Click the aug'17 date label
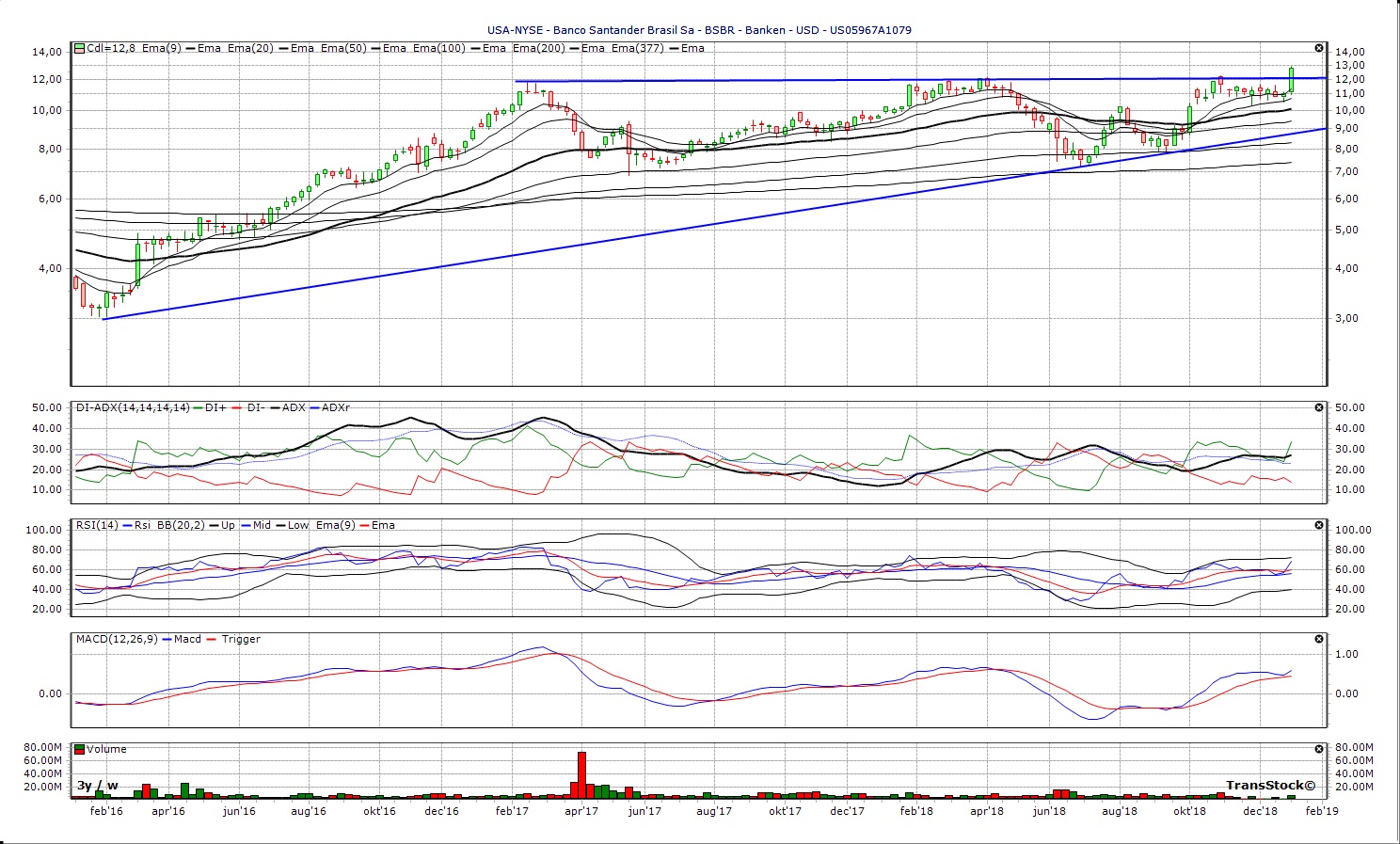The width and height of the screenshot is (1400, 844). coord(714,811)
